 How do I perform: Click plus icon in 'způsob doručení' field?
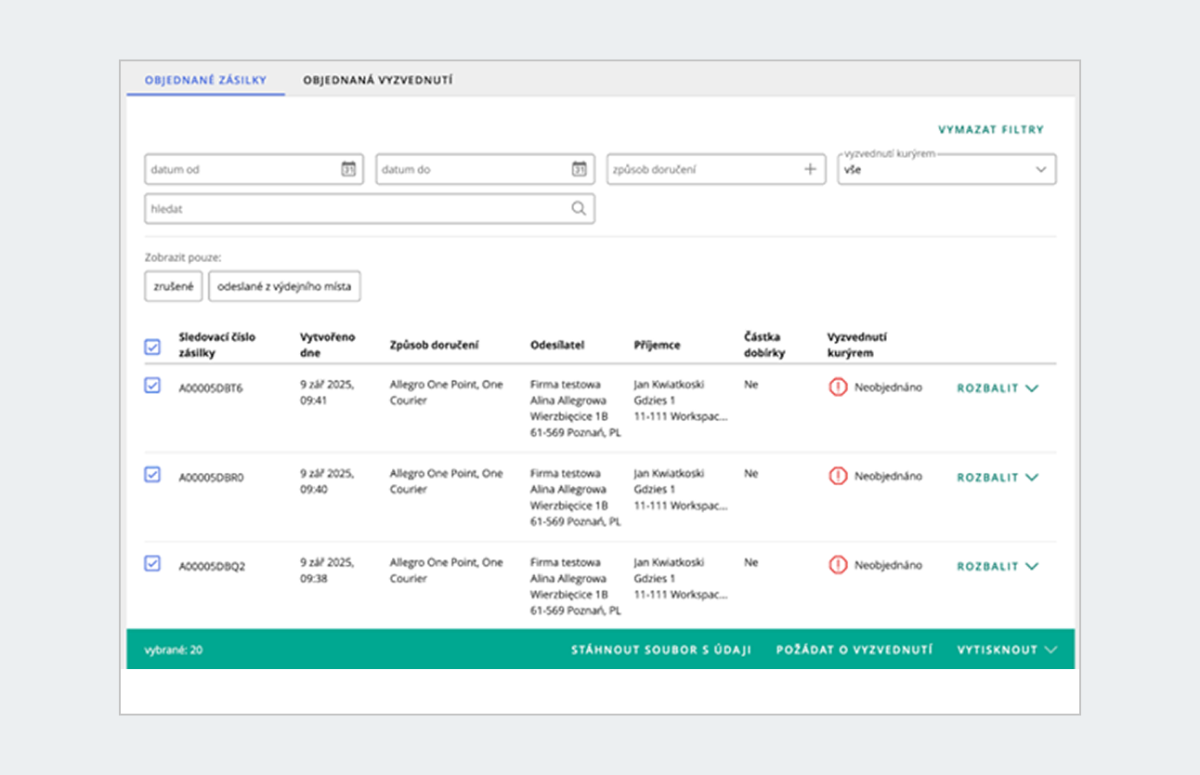tap(810, 169)
